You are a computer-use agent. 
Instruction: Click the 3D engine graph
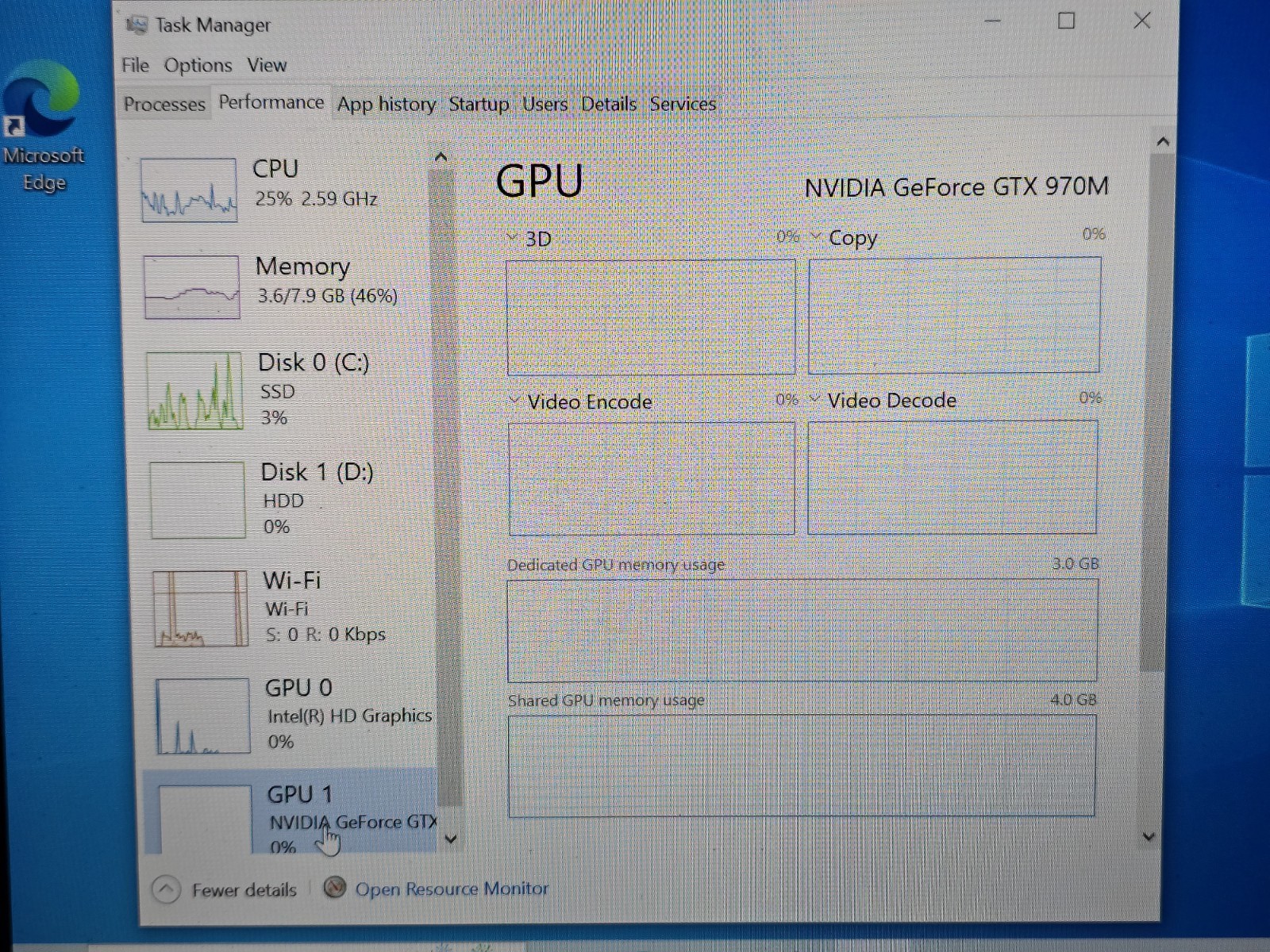[x=651, y=317]
